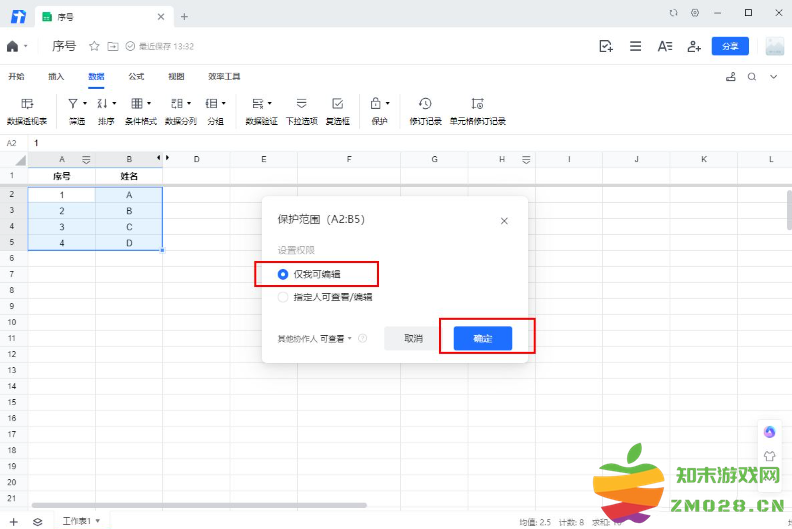
Task: Confirm the protection range with 确定
Action: (483, 339)
